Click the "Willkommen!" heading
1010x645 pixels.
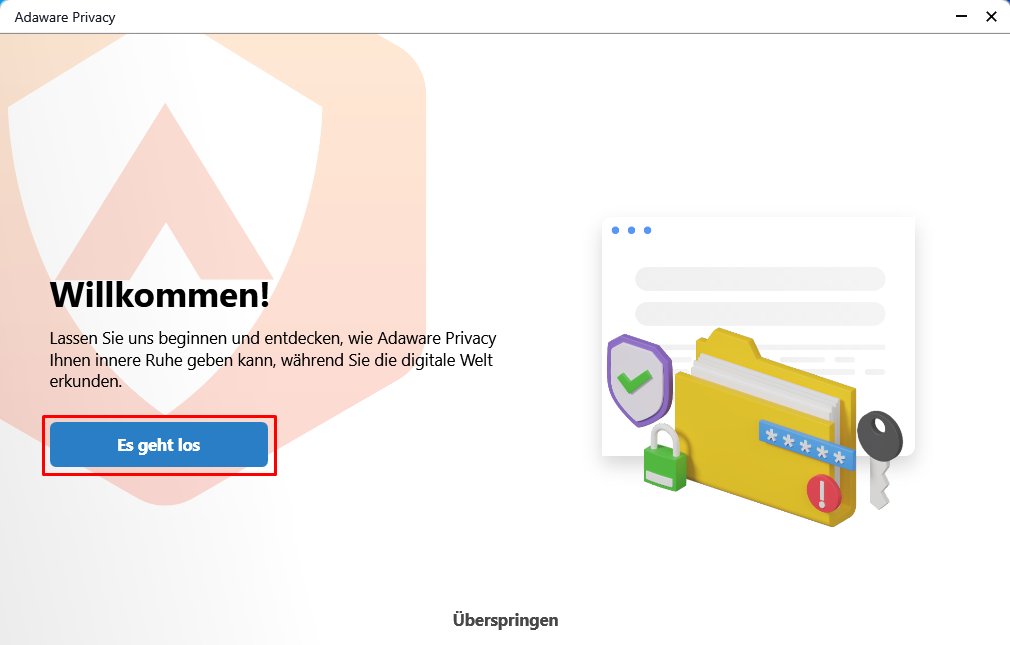click(x=160, y=295)
